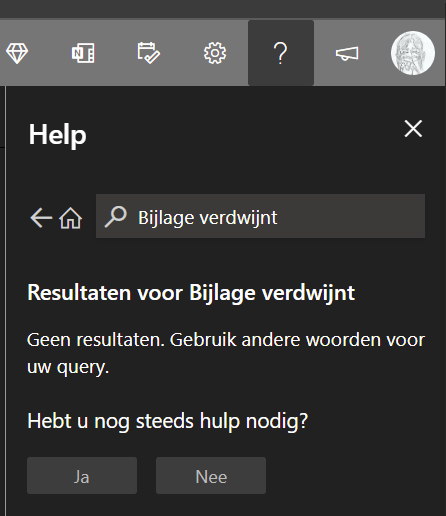Toggle the Help question mark button
This screenshot has width=446, height=516.
[281, 53]
